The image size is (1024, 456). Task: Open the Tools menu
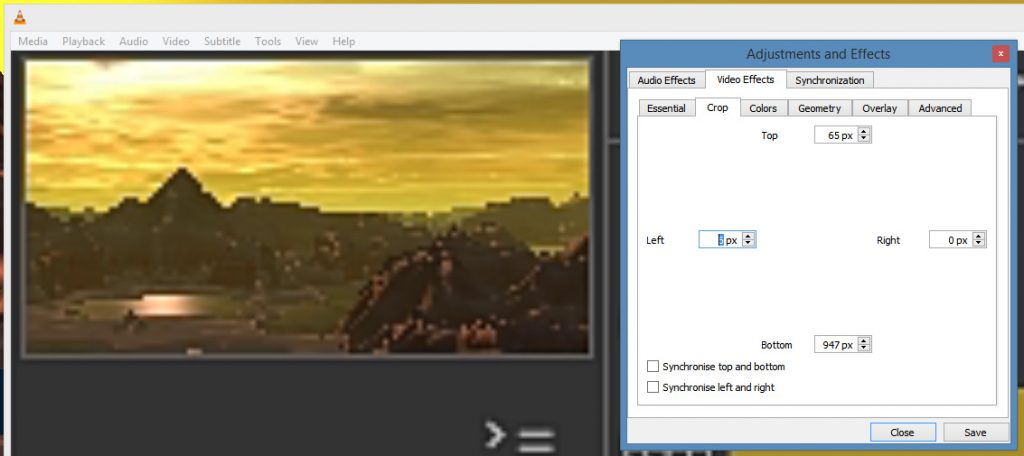[268, 42]
